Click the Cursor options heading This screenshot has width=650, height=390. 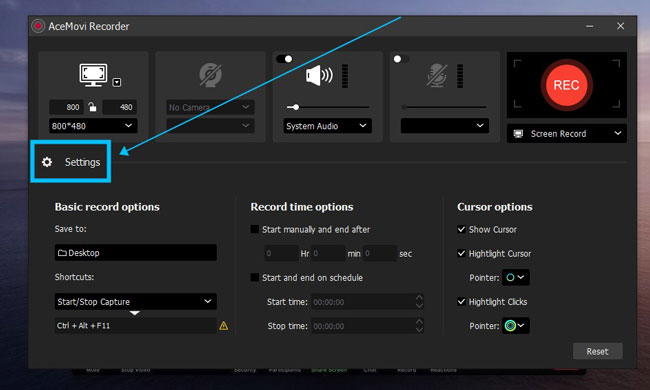tap(495, 207)
